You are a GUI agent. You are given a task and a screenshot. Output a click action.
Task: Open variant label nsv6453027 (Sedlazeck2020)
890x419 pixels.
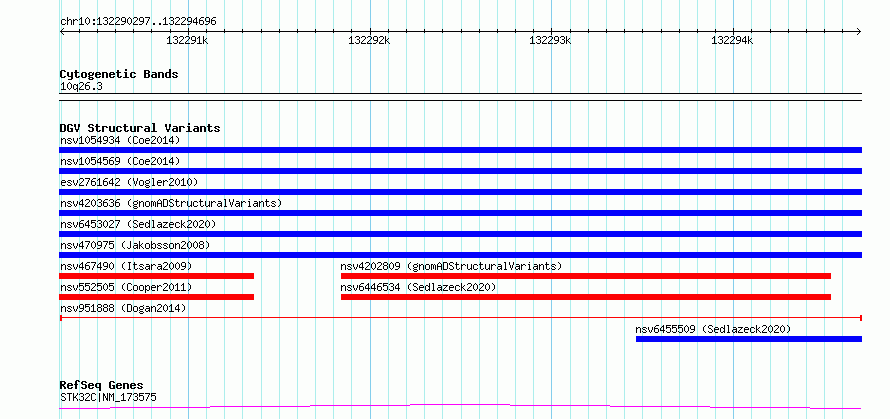tap(138, 224)
